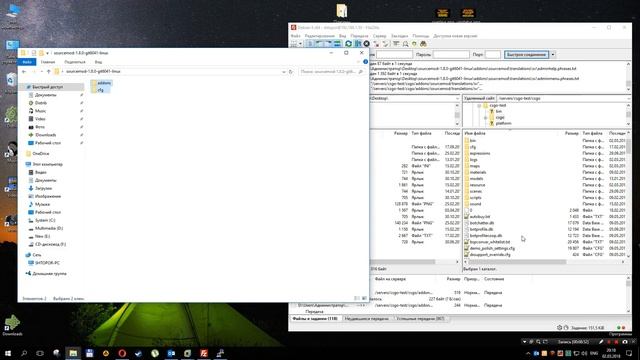Open Файл menu in FileZilla

click(x=295, y=36)
